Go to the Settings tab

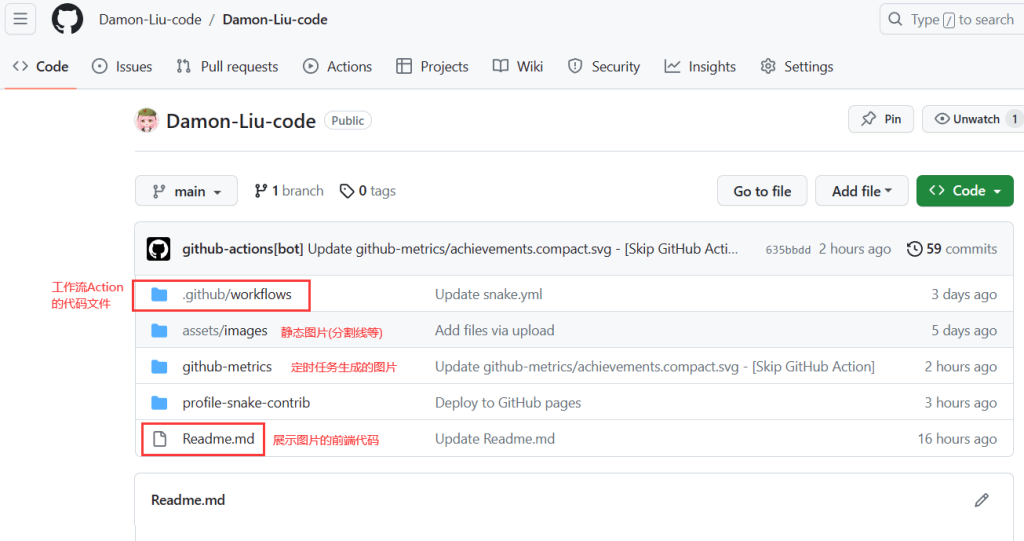pyautogui.click(x=797, y=67)
